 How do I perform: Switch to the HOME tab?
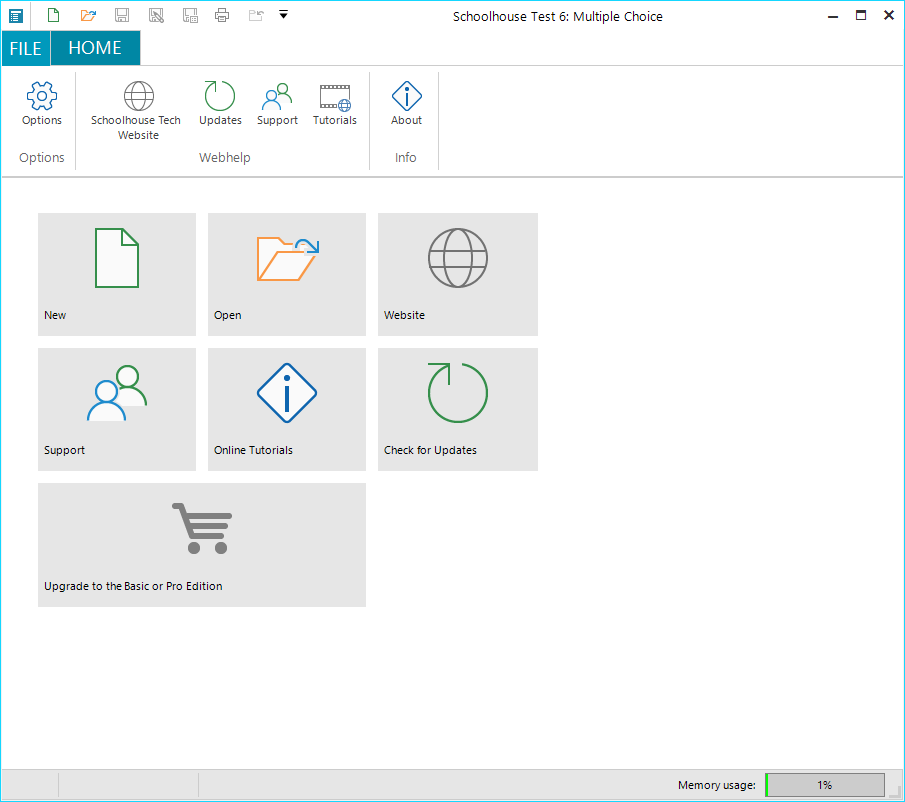point(95,48)
